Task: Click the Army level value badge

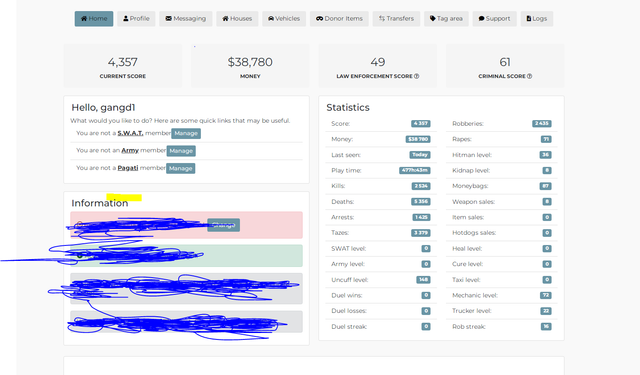Action: (426, 264)
